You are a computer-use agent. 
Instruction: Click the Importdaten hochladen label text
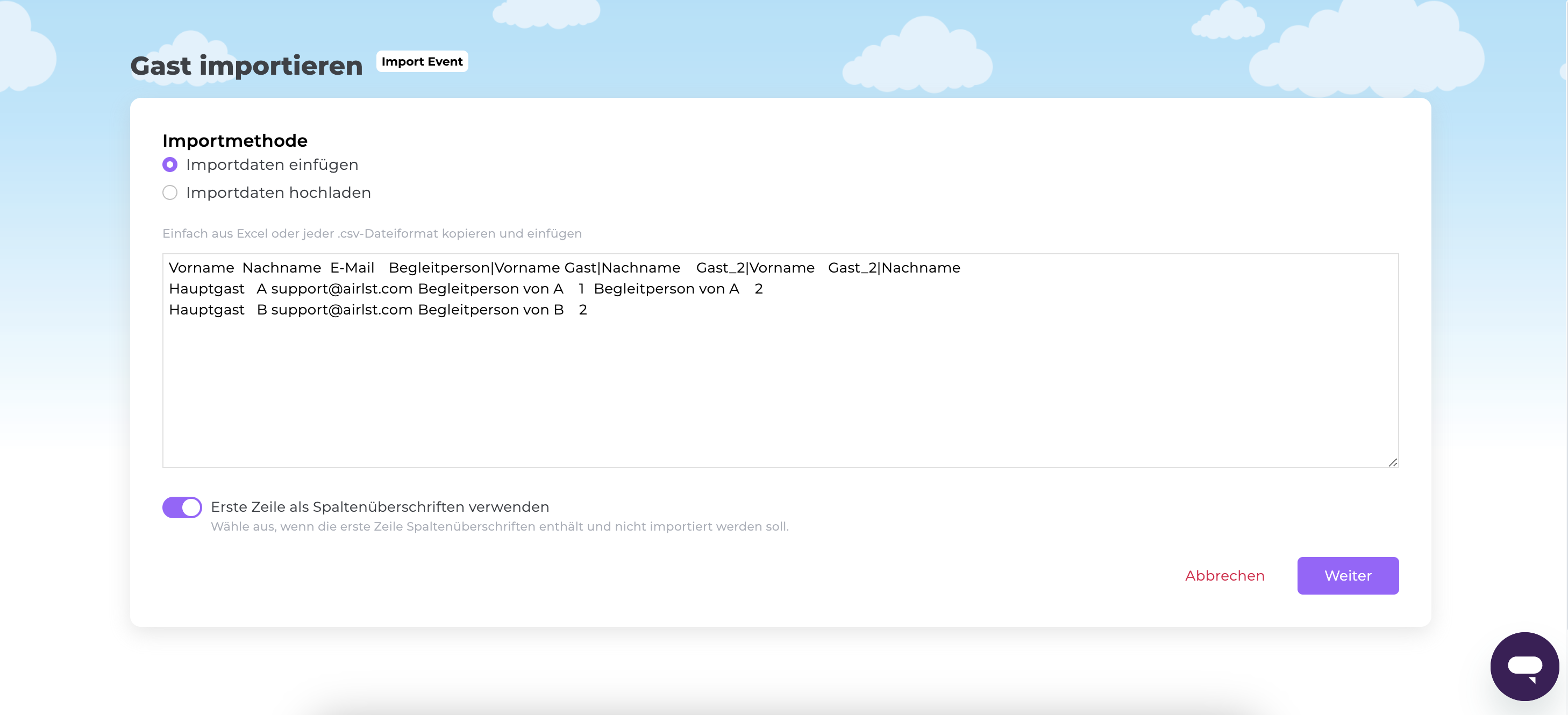pyautogui.click(x=278, y=193)
